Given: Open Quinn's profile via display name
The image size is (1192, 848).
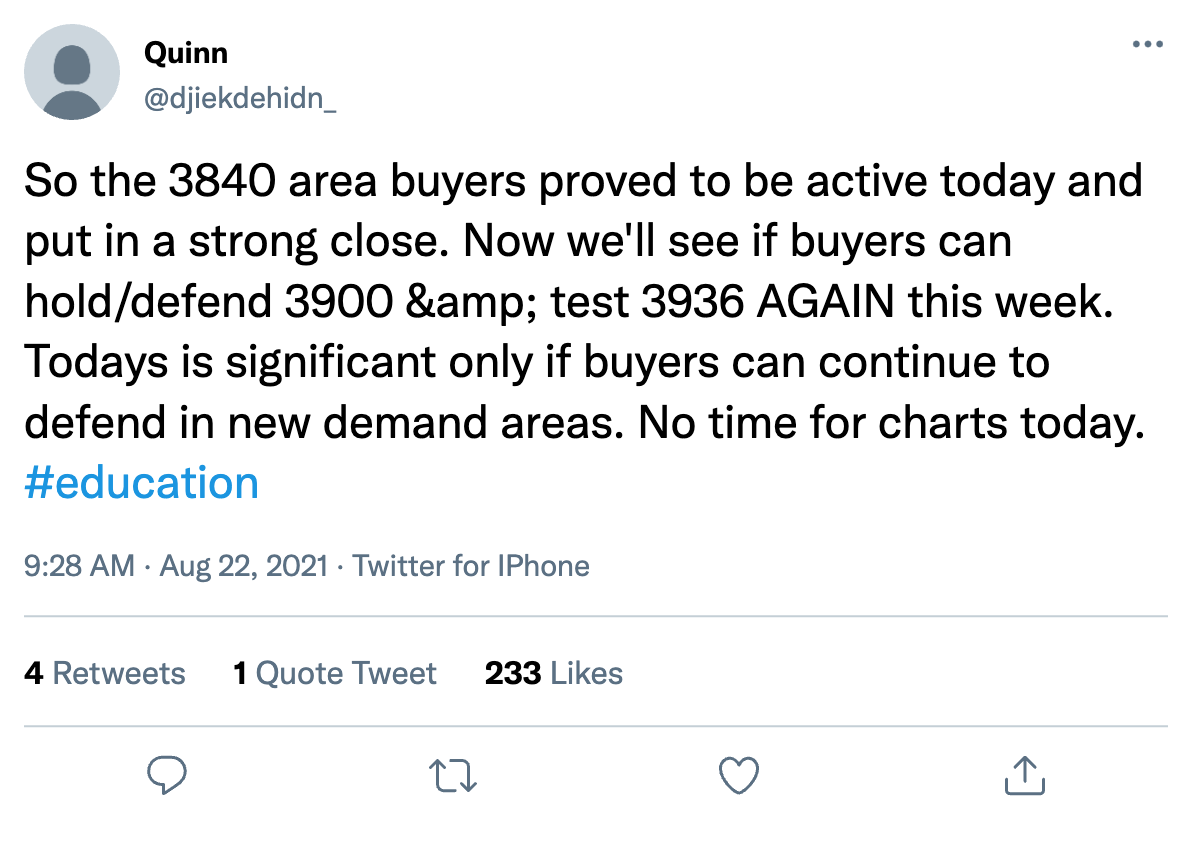Looking at the screenshot, I should [186, 52].
